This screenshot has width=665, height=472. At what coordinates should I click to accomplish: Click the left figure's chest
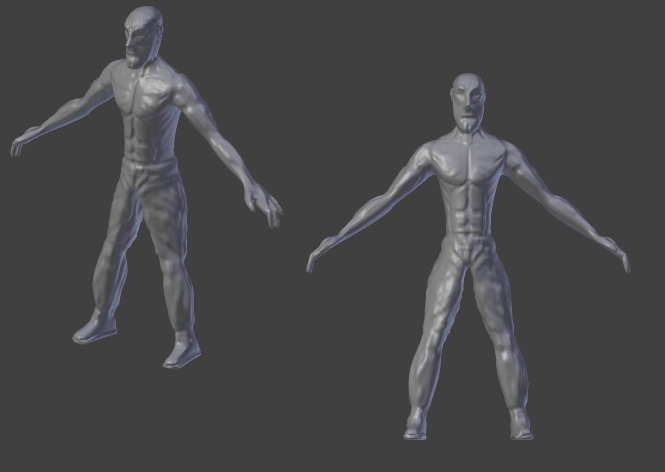(x=144, y=93)
